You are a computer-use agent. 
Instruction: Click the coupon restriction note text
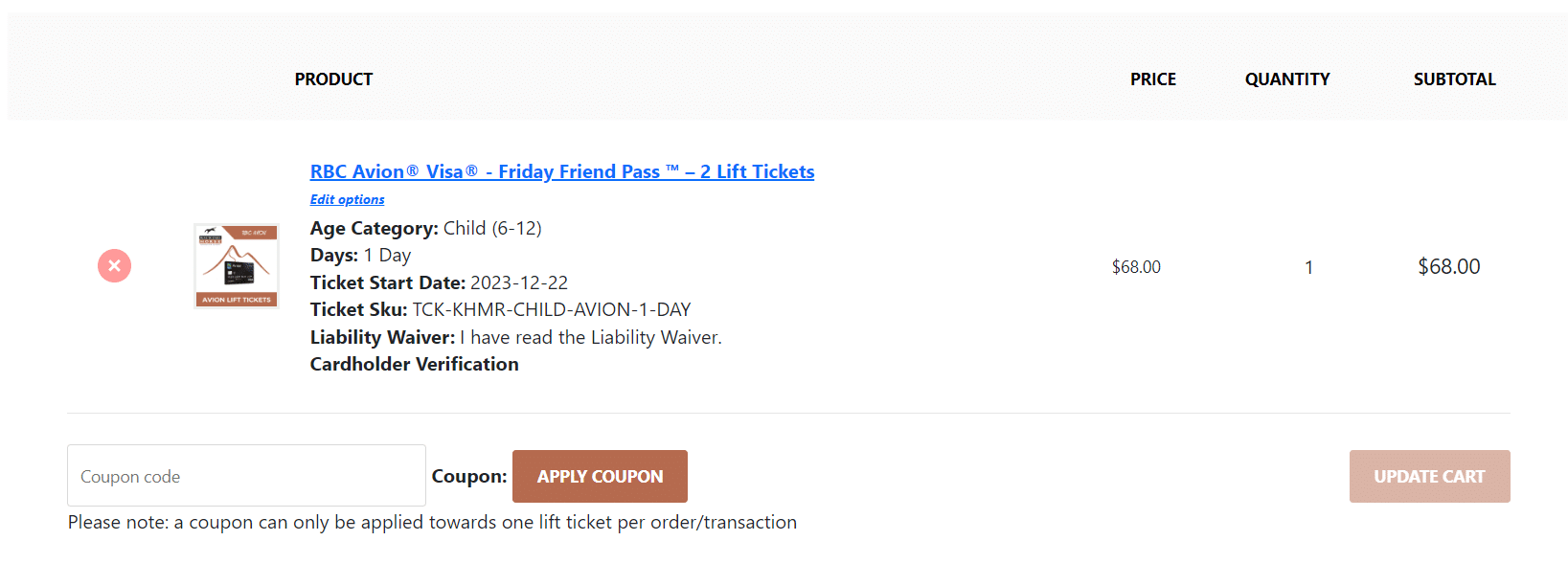432,522
